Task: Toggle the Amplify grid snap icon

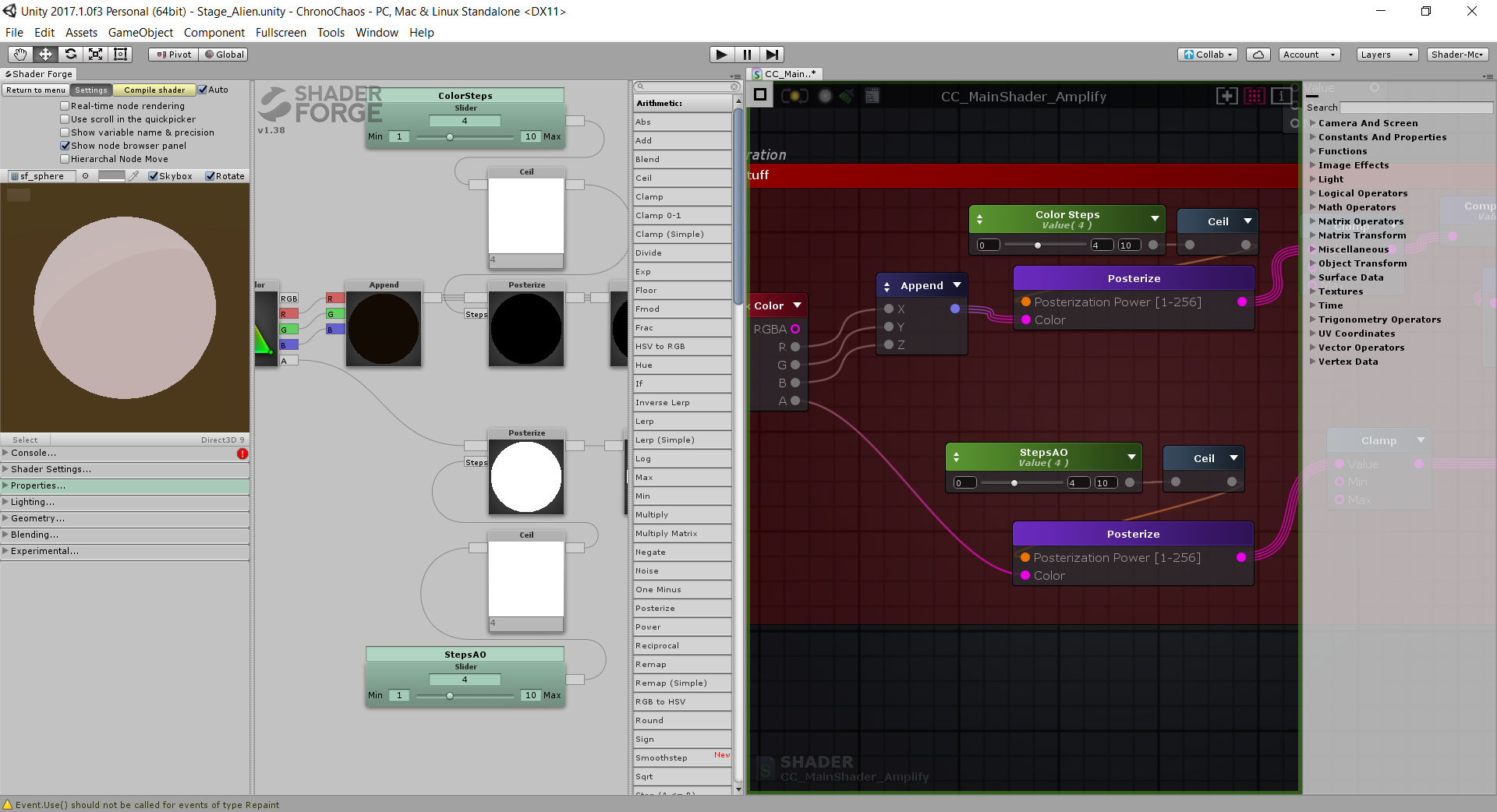Action: tap(1255, 96)
